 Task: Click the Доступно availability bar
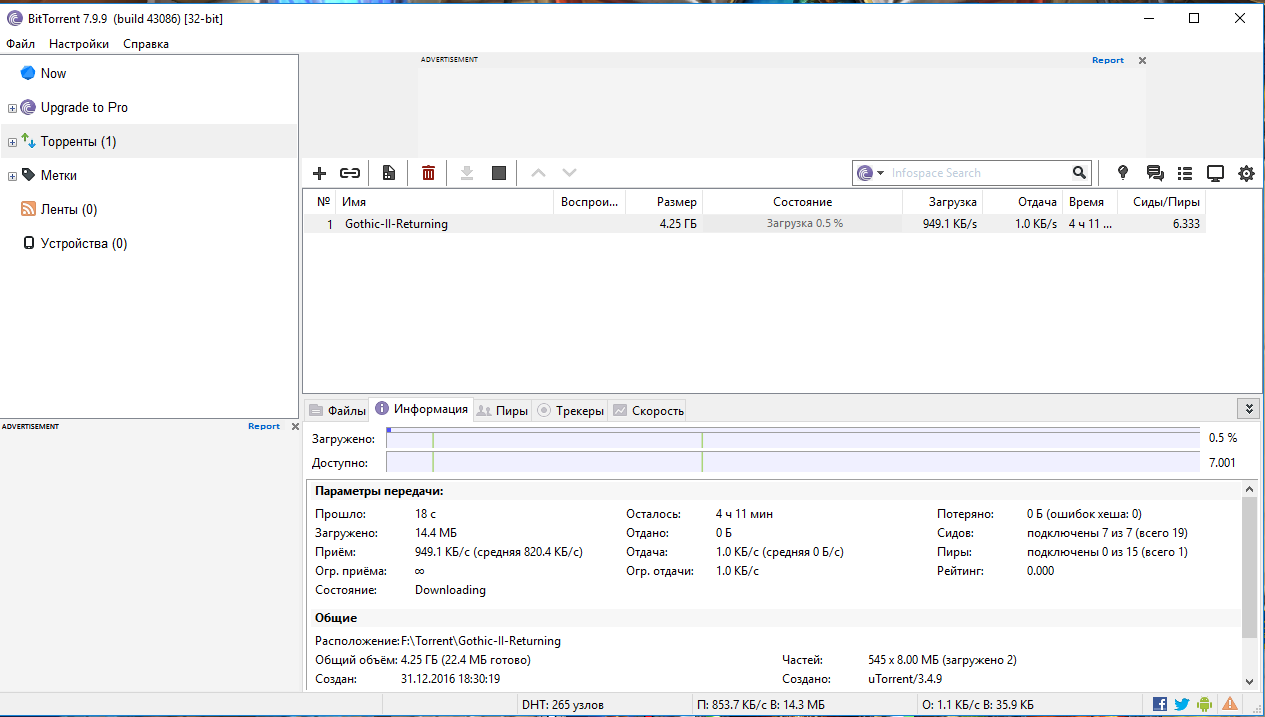(793, 462)
